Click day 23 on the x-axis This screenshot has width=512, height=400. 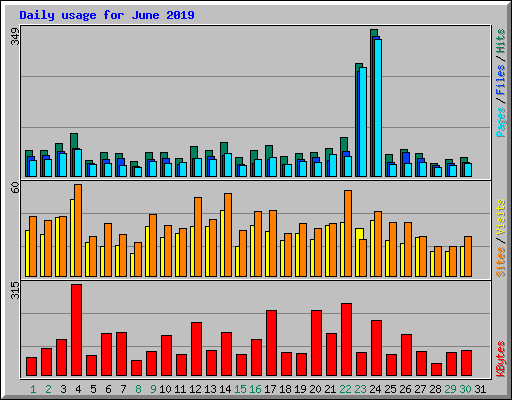pyautogui.click(x=360, y=389)
